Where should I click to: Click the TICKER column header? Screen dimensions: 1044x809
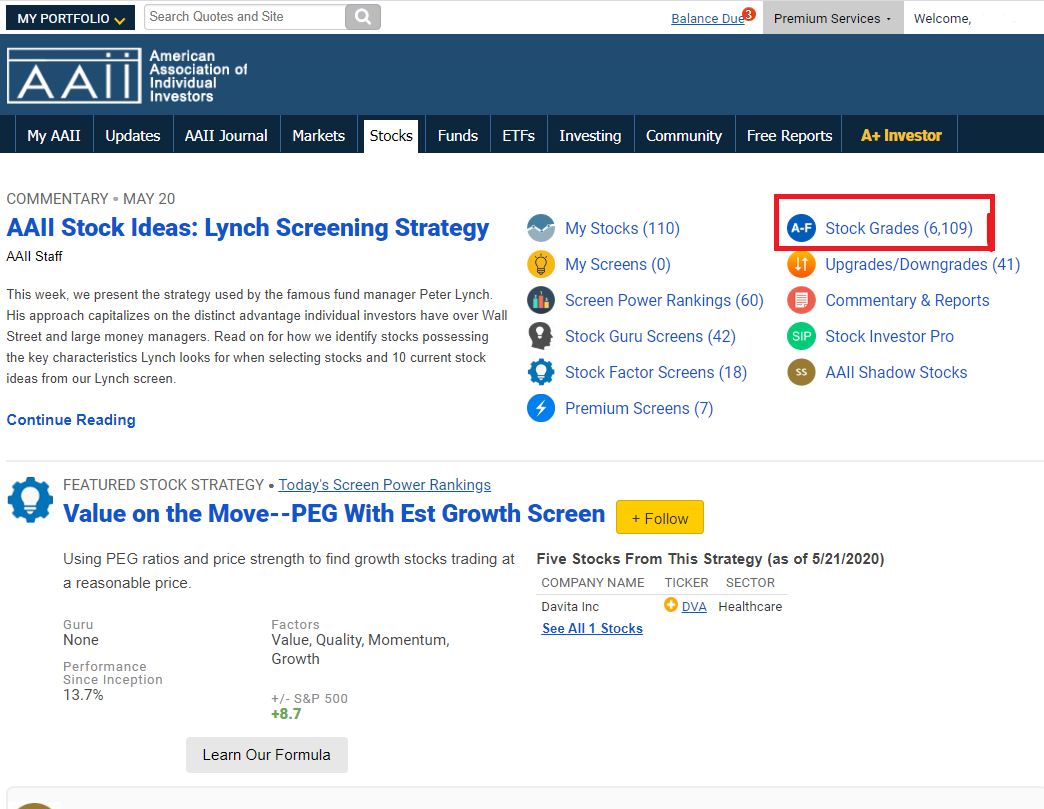coord(686,583)
